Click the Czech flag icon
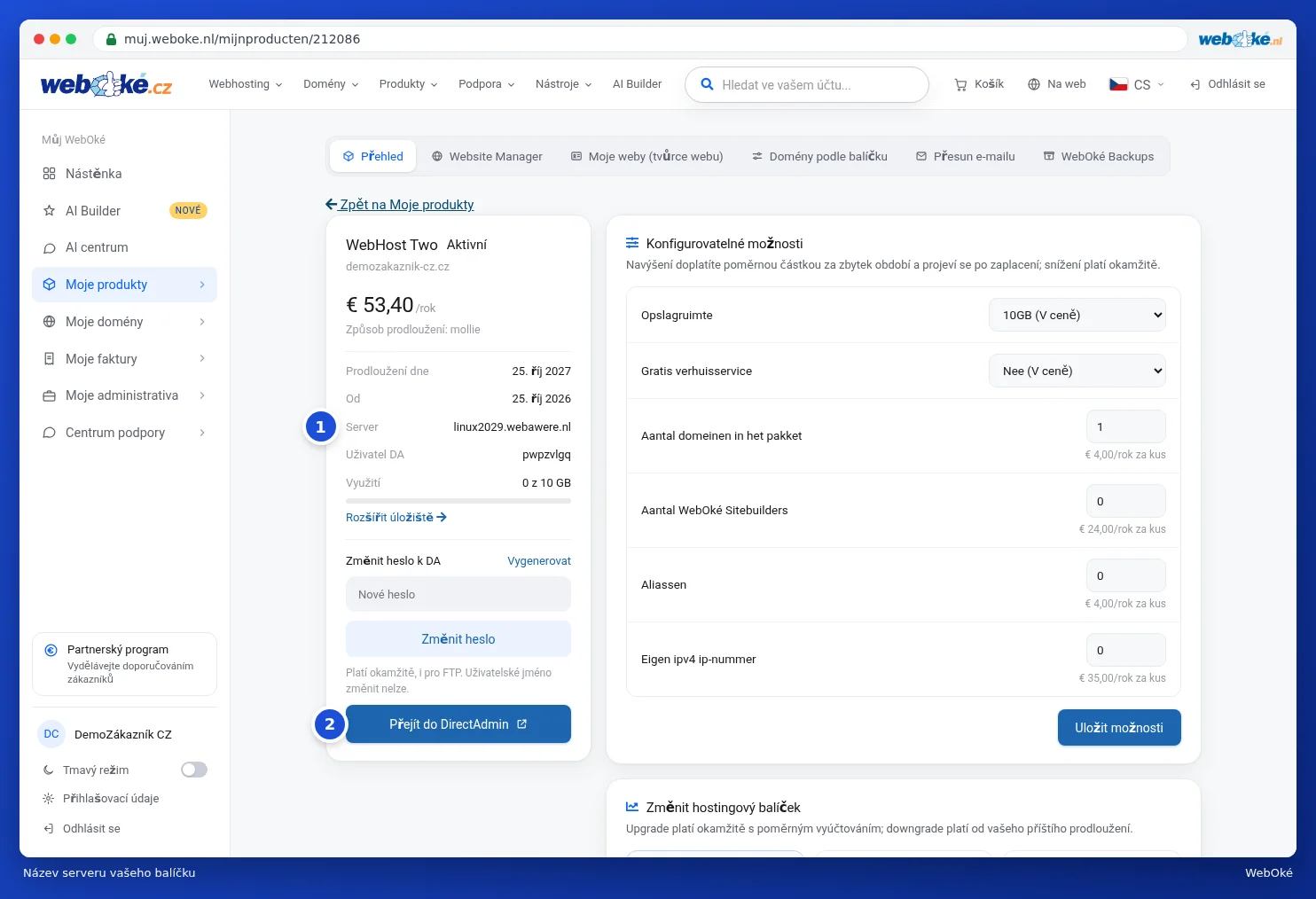Viewport: 1316px width, 899px height. pyautogui.click(x=1118, y=84)
